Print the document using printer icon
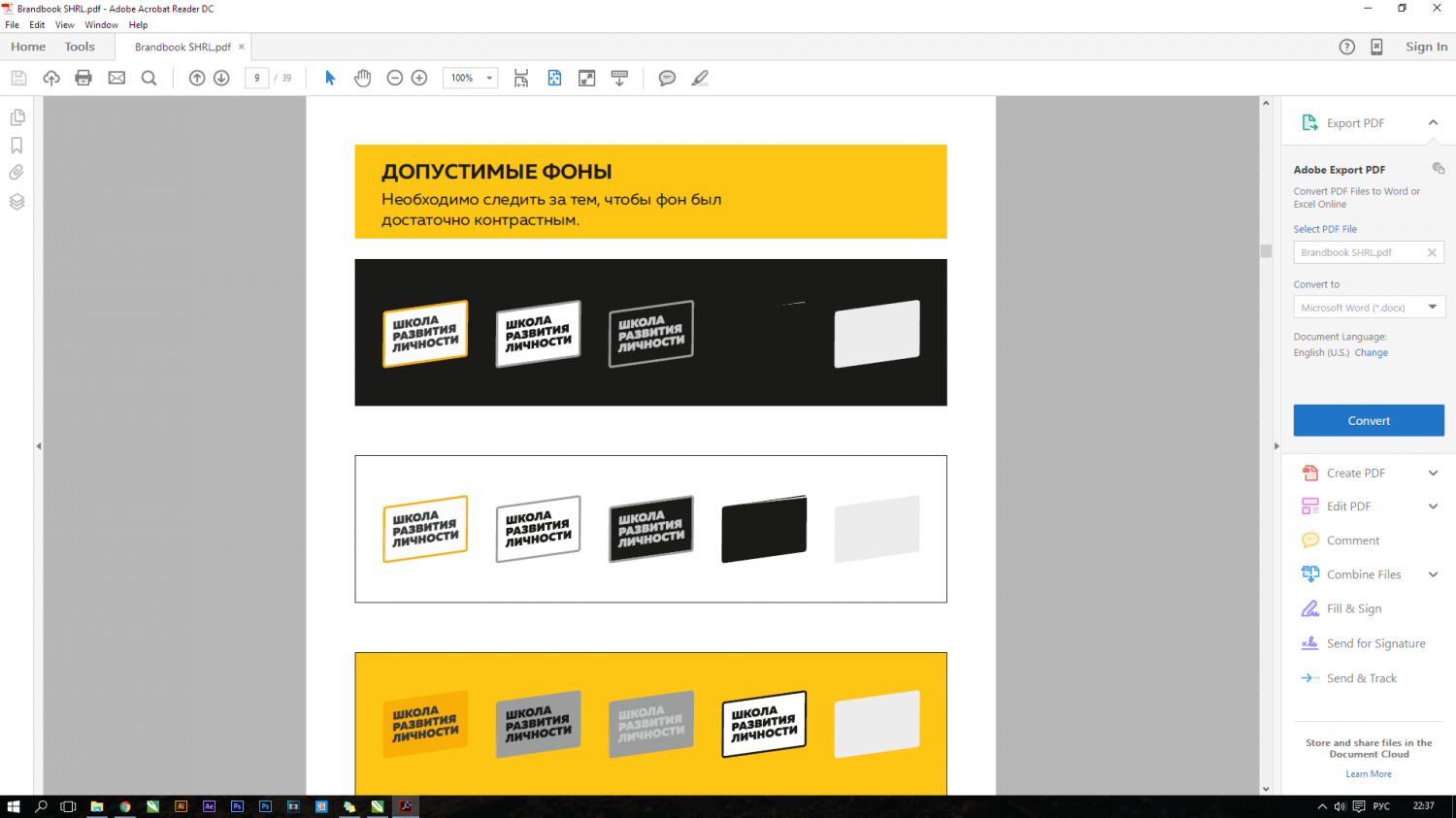Screen dimensions: 1456x818 click(x=83, y=78)
